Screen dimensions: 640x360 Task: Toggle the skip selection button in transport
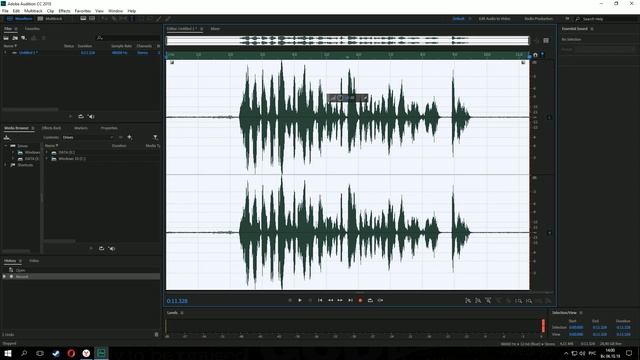380,300
